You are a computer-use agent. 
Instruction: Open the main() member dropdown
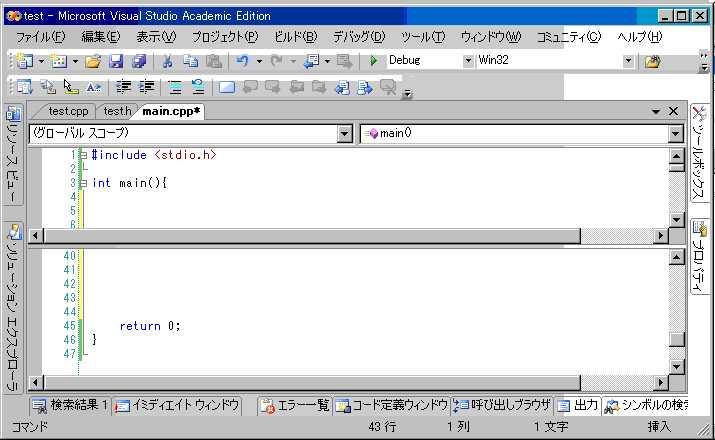pyautogui.click(x=675, y=133)
